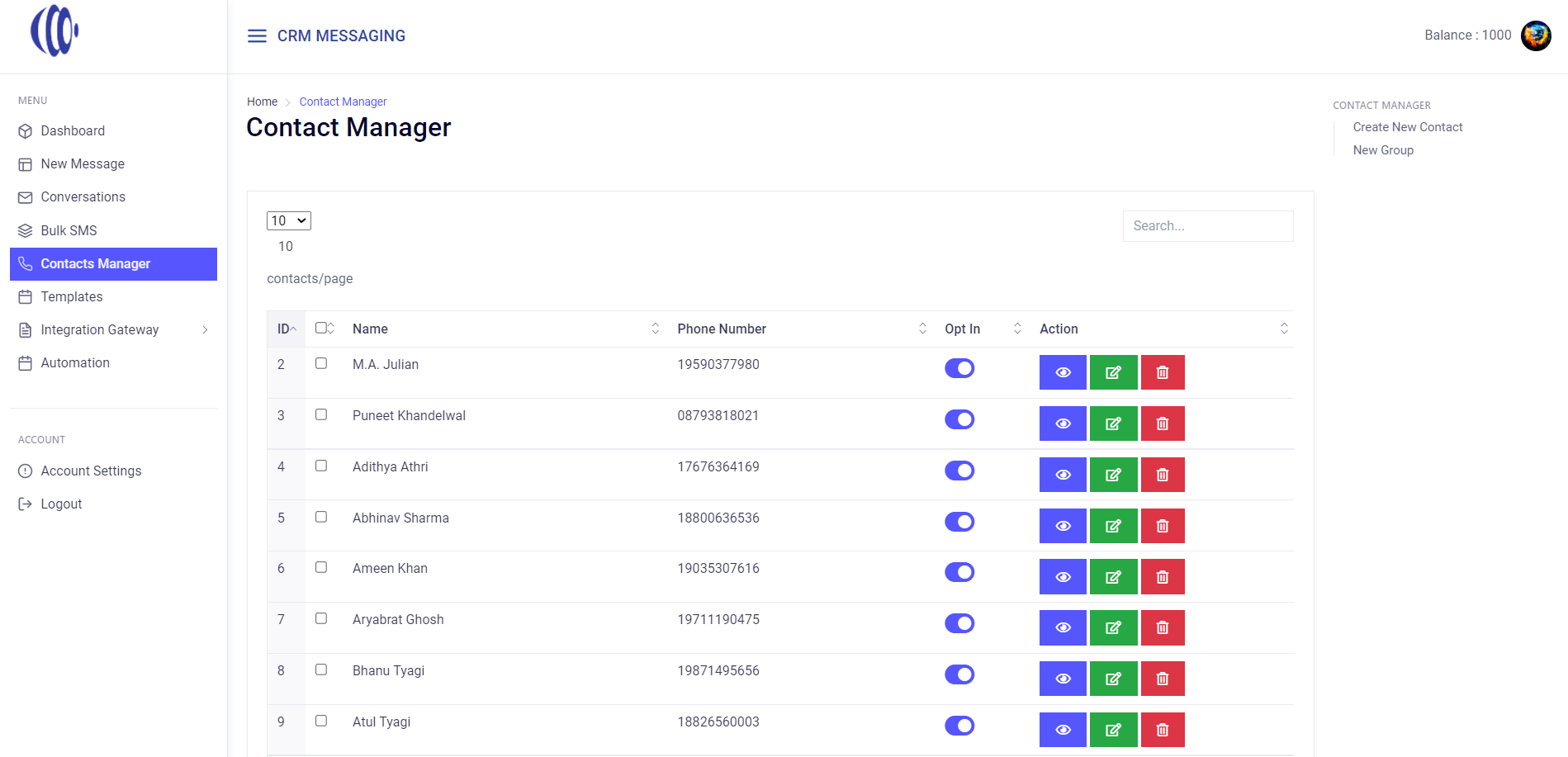Edit contact Abhinav Sharma
Screen dimensions: 1568x757
[1113, 526]
